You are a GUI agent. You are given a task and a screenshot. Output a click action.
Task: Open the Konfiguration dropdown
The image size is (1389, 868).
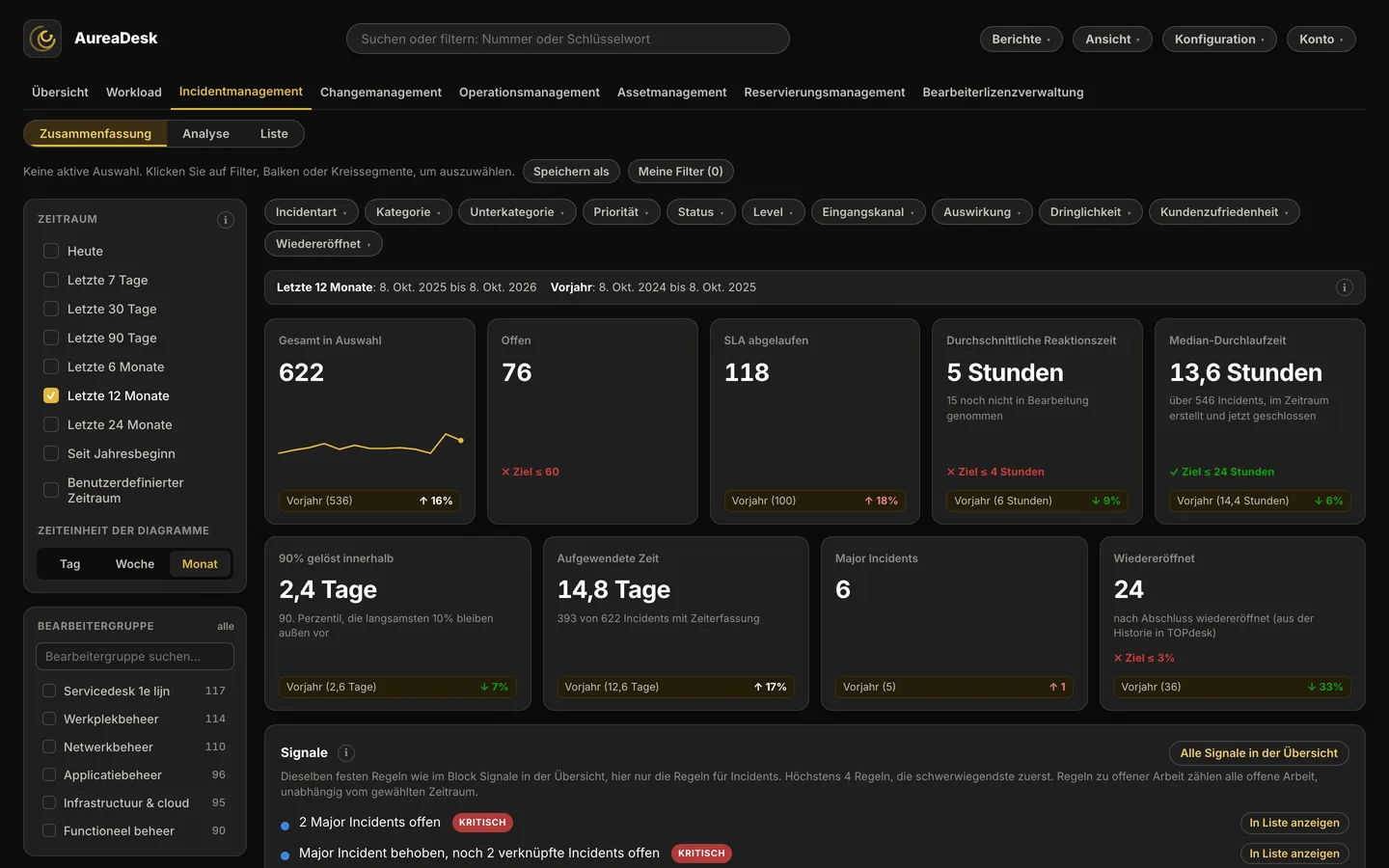click(x=1219, y=39)
